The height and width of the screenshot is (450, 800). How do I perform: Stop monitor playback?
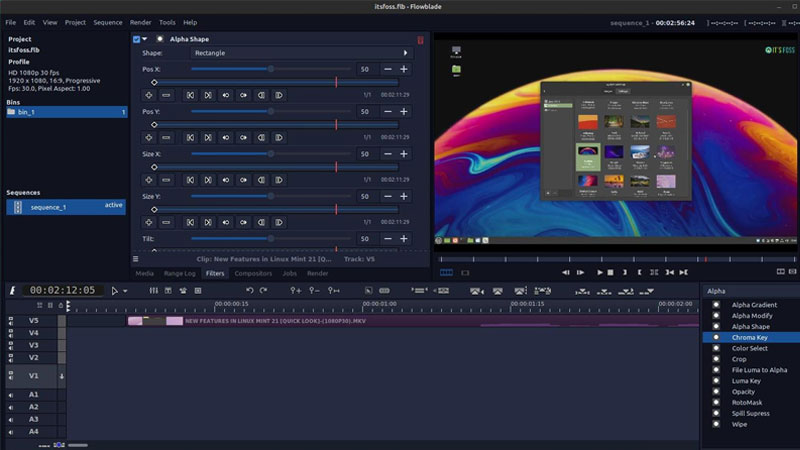[x=610, y=272]
